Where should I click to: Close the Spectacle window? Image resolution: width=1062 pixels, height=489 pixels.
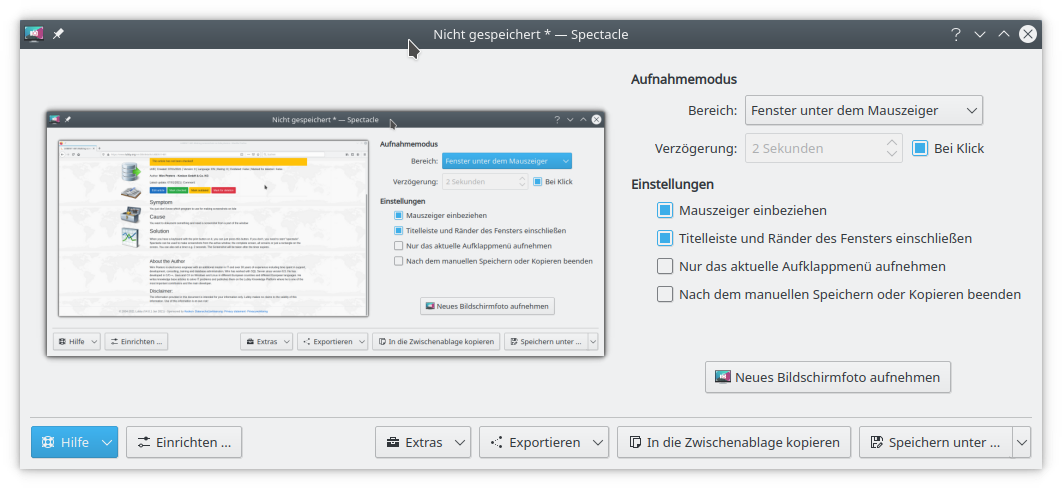click(1028, 34)
